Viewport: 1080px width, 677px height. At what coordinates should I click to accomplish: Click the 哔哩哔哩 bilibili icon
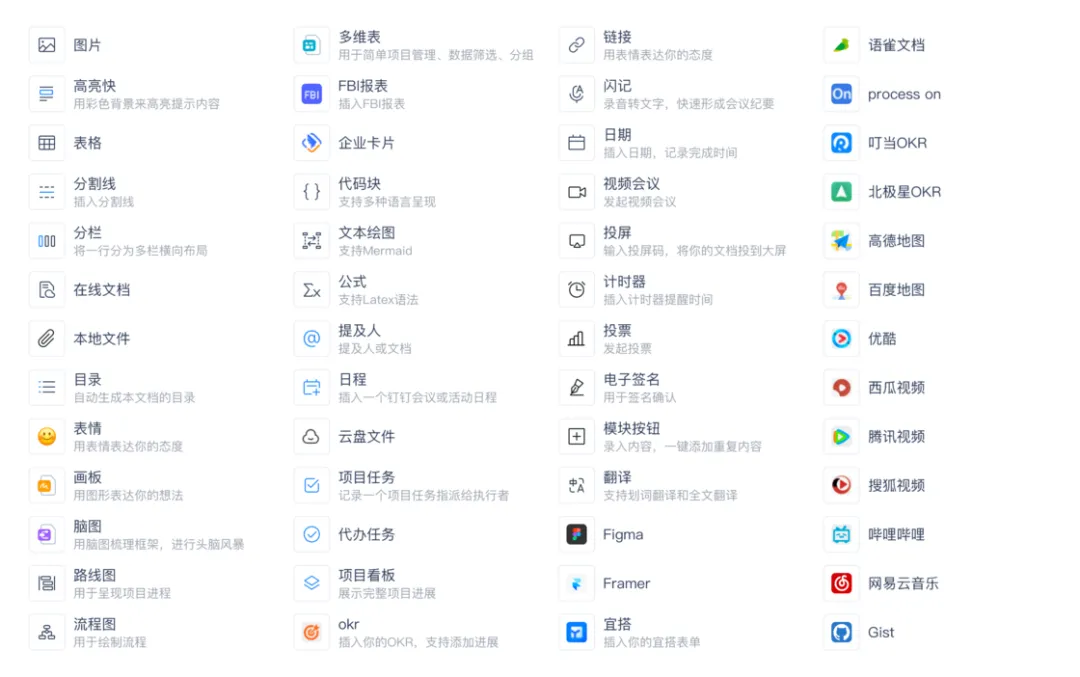coord(841,534)
